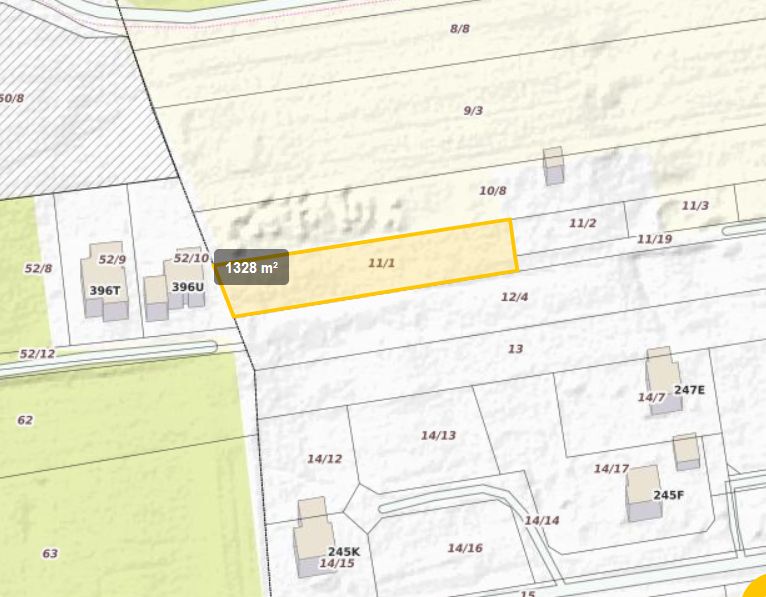Click building address 245K
Image resolution: width=766 pixels, height=597 pixels.
click(x=344, y=552)
